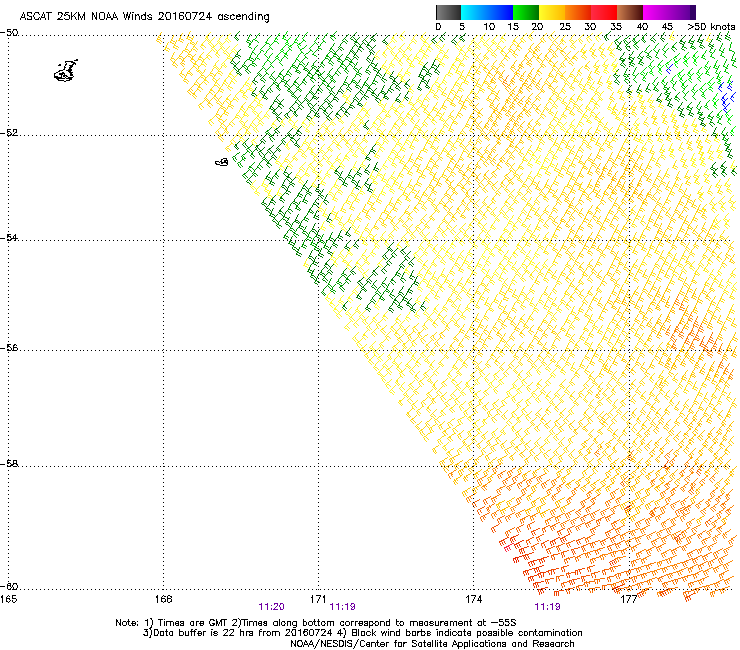Select the '171' longitude axis label
This screenshot has height=650, width=740.
point(318,599)
